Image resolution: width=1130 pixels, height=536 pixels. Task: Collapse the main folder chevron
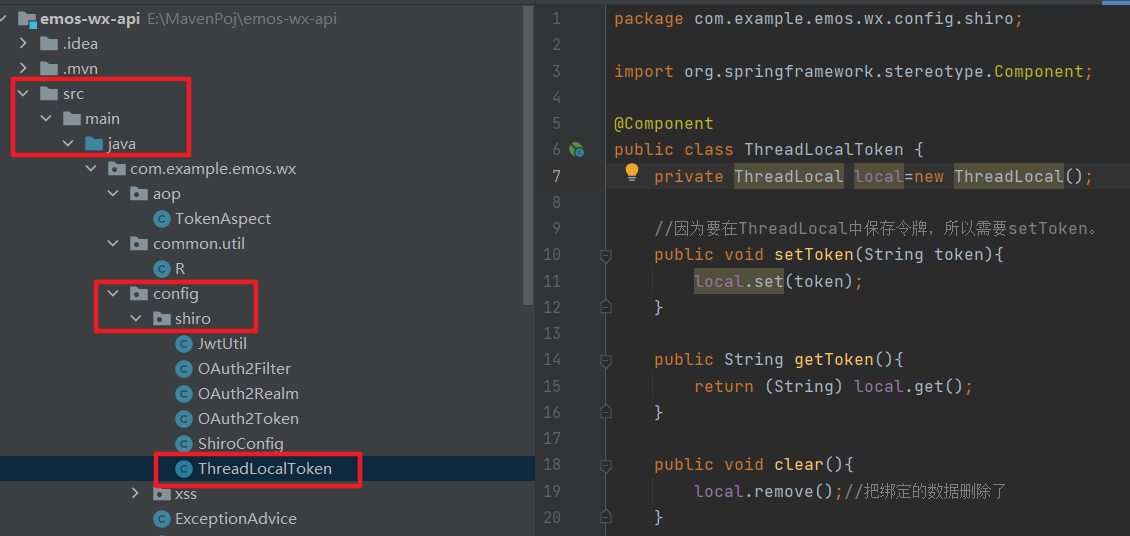(46, 118)
